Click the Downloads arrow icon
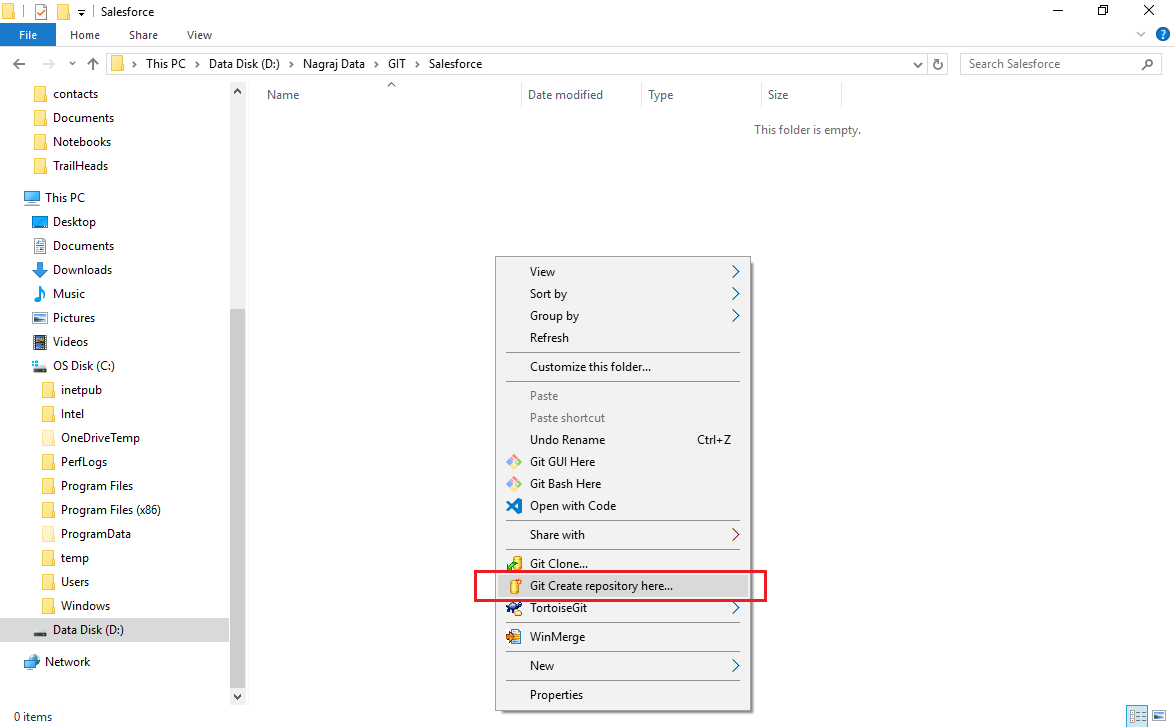This screenshot has width=1174, height=727. click(x=40, y=270)
